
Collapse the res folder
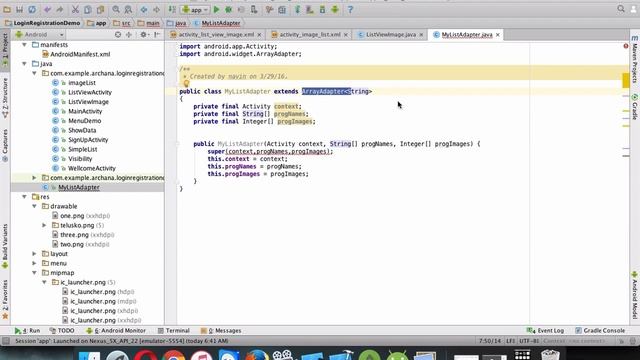(x=24, y=197)
